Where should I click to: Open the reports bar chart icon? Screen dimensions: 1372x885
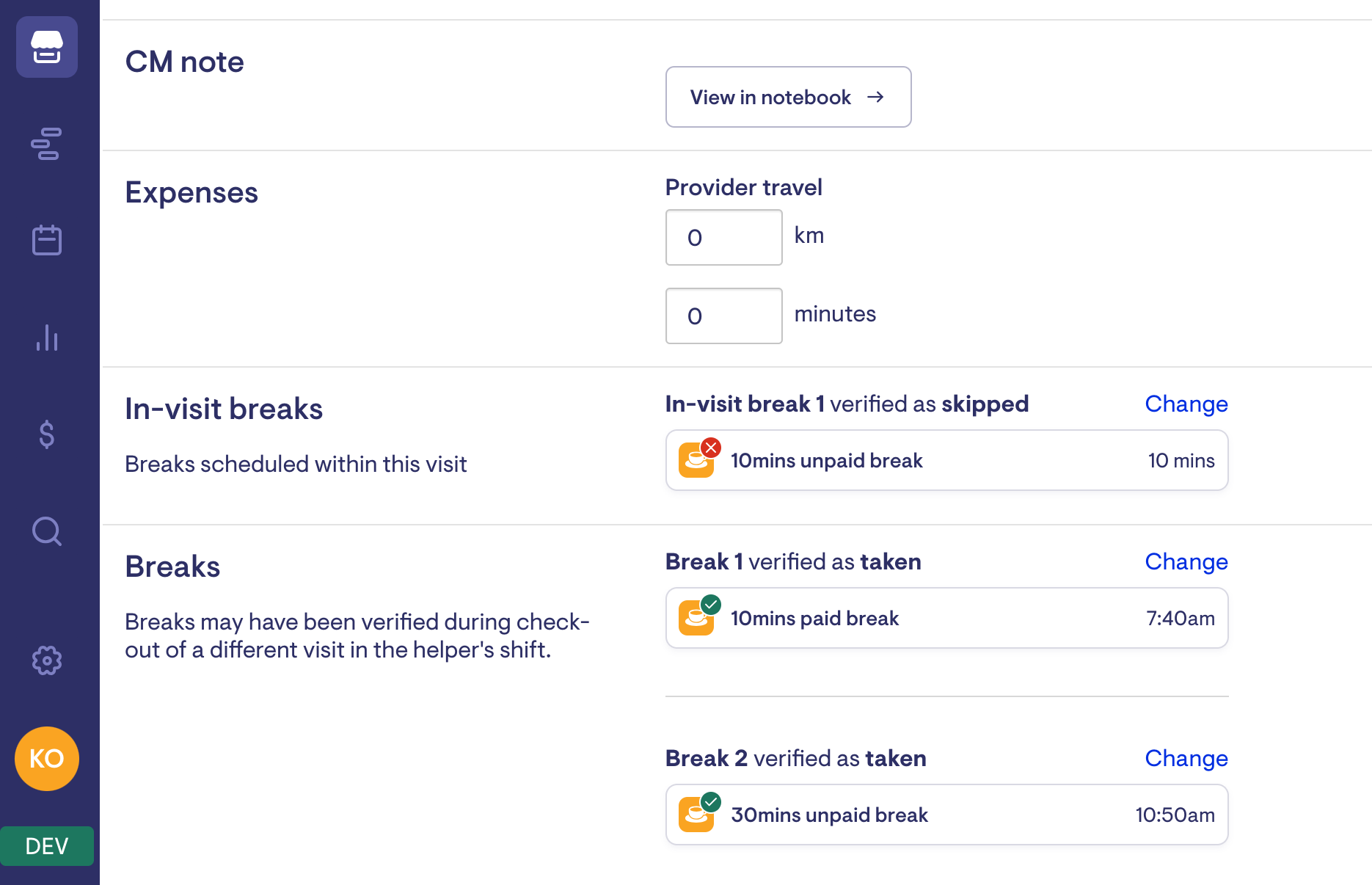(x=47, y=338)
